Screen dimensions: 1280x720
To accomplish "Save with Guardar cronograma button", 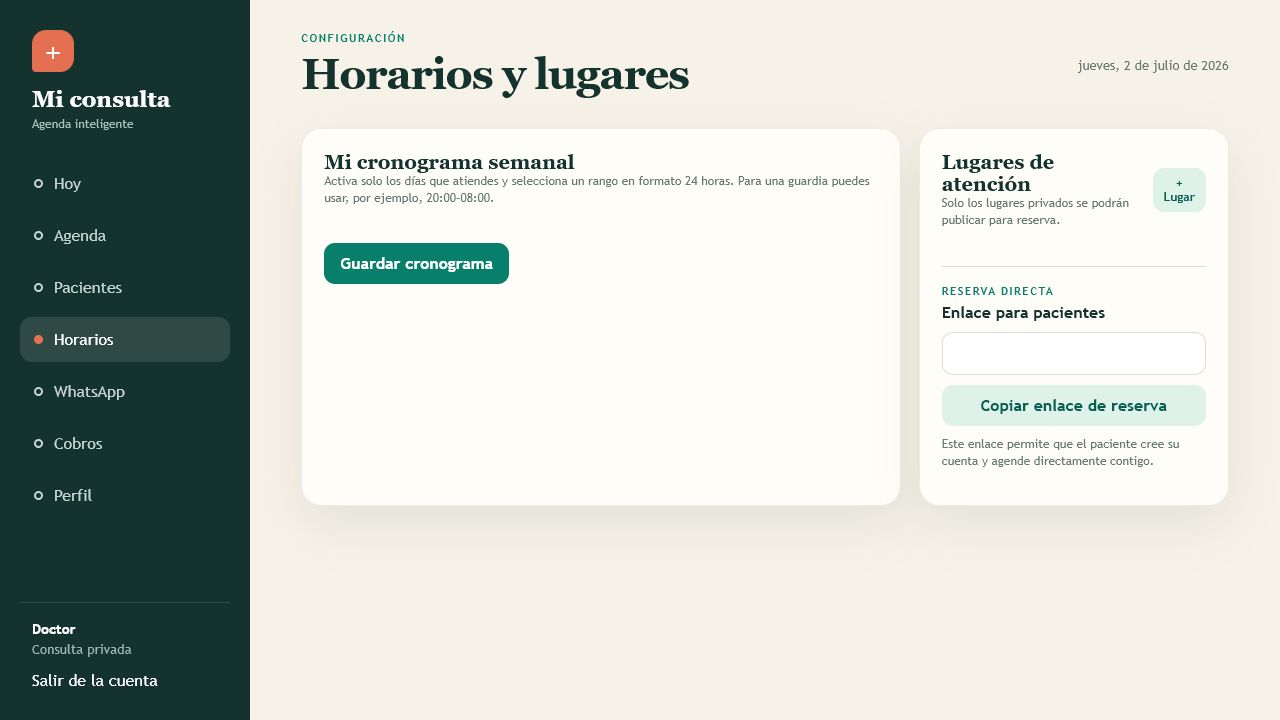I will 416,263.
